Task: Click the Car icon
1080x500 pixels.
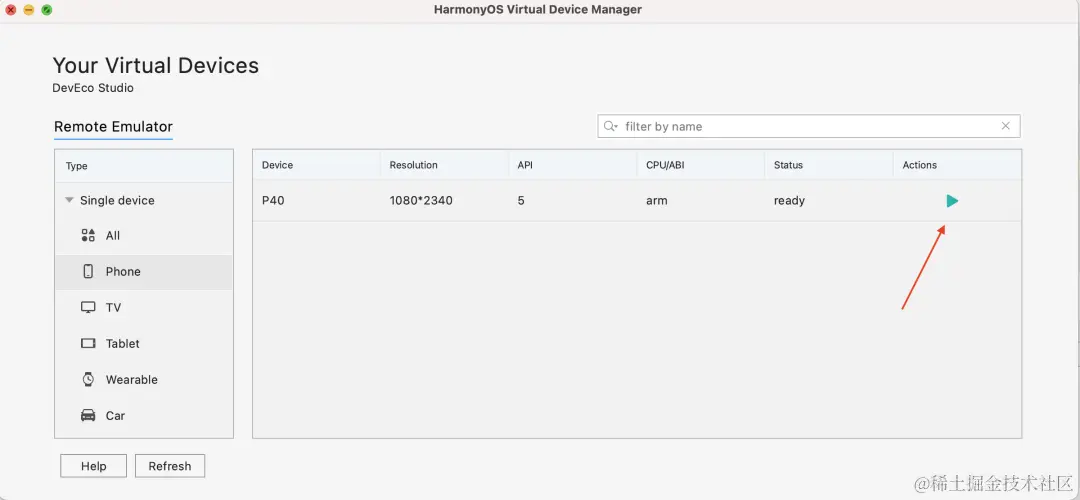Action: coord(88,415)
